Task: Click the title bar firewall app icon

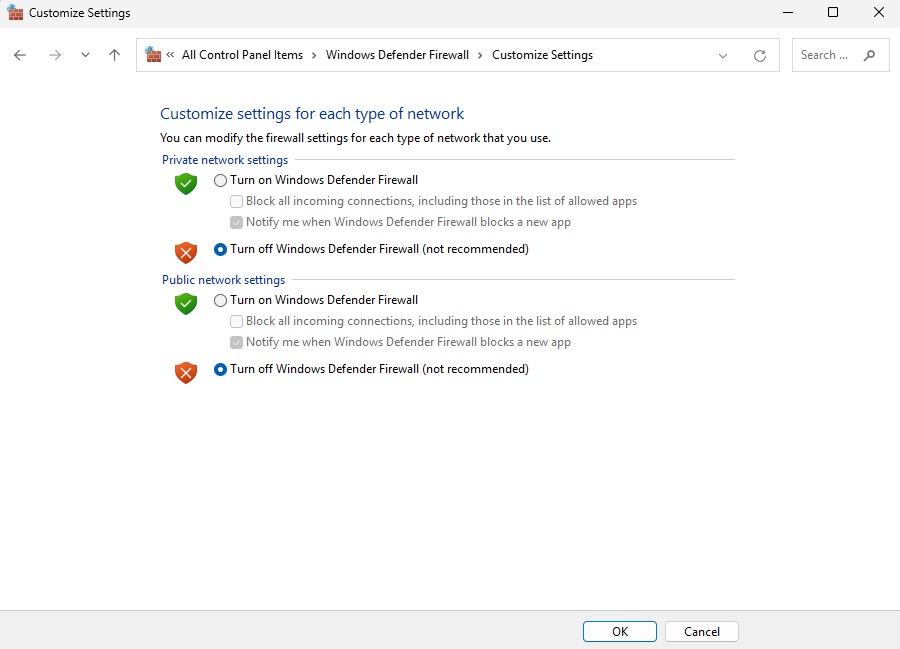Action: (x=15, y=13)
